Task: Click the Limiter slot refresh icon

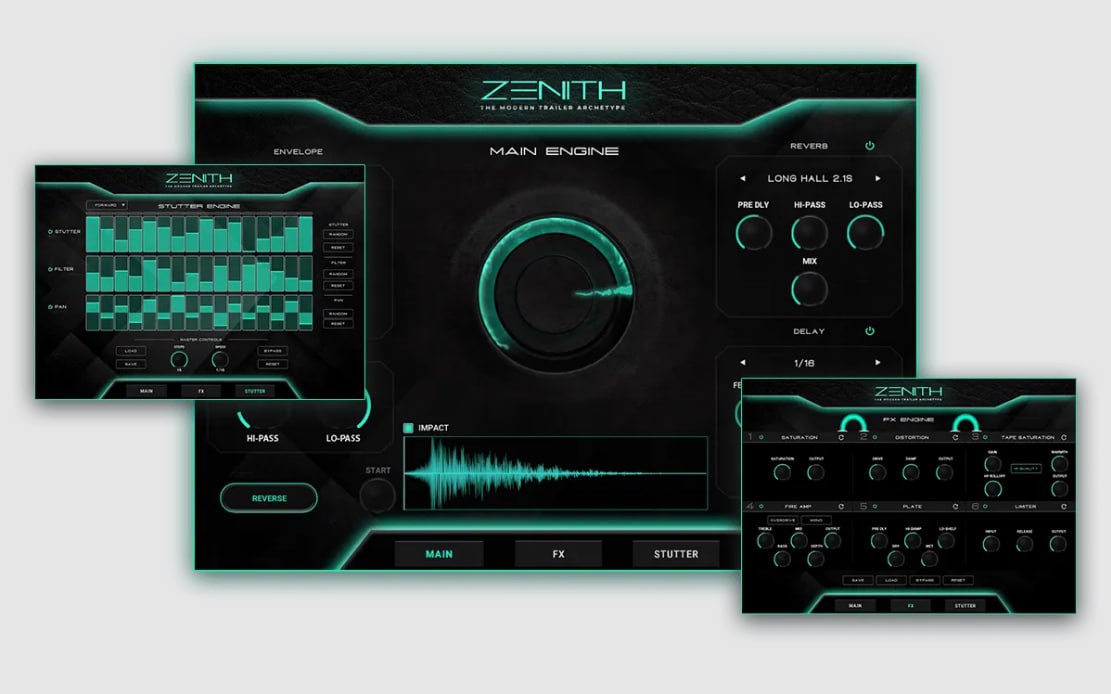Action: (x=1063, y=507)
